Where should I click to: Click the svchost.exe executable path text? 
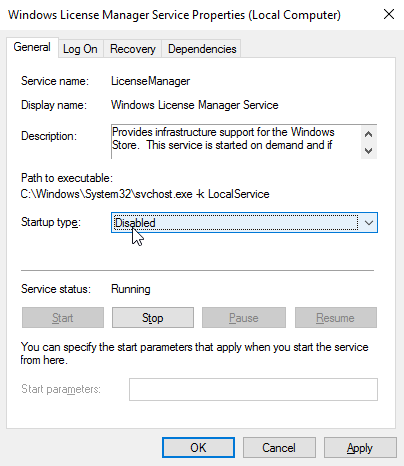coord(145,194)
